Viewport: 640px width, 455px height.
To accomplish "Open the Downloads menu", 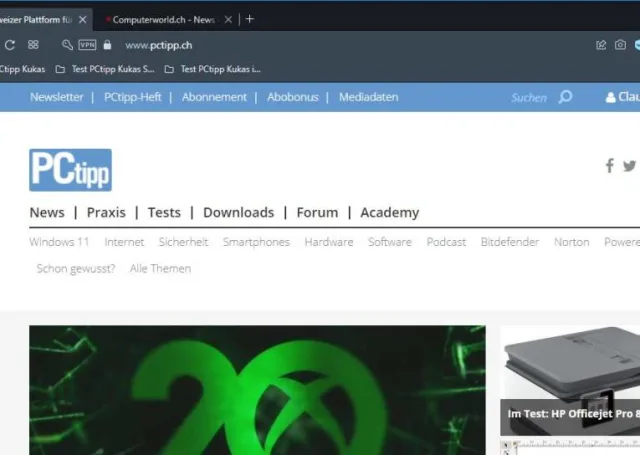I will coord(238,213).
